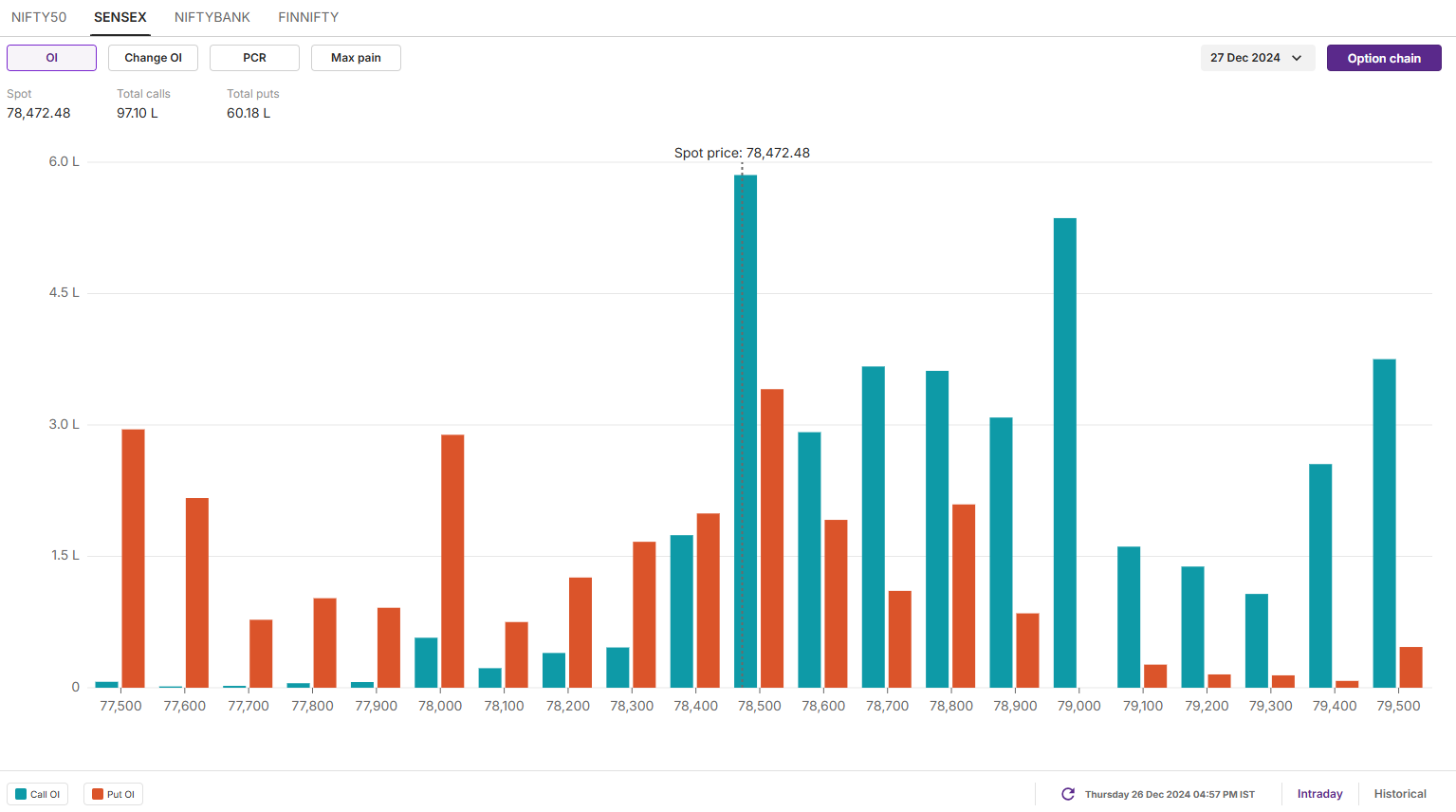Show the PCR view

point(254,58)
